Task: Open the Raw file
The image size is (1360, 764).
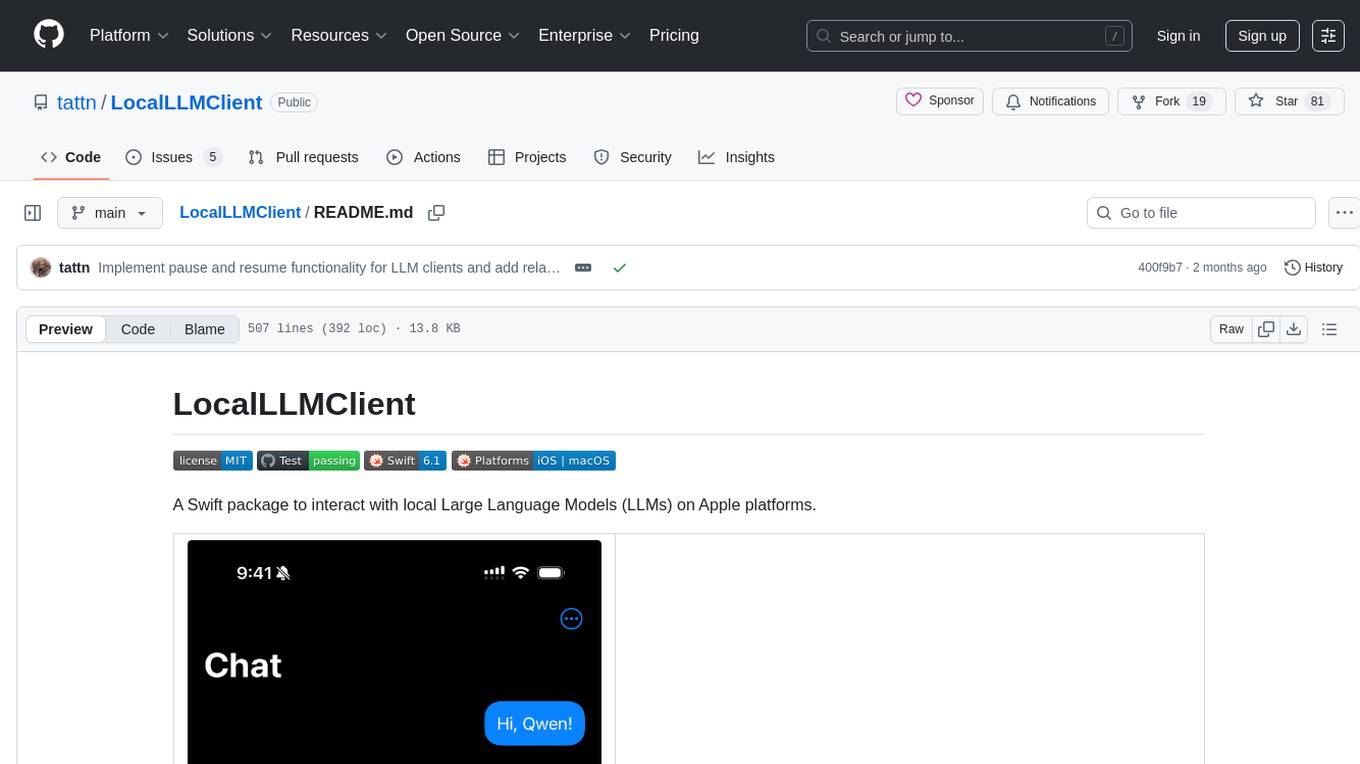Action: click(x=1231, y=329)
